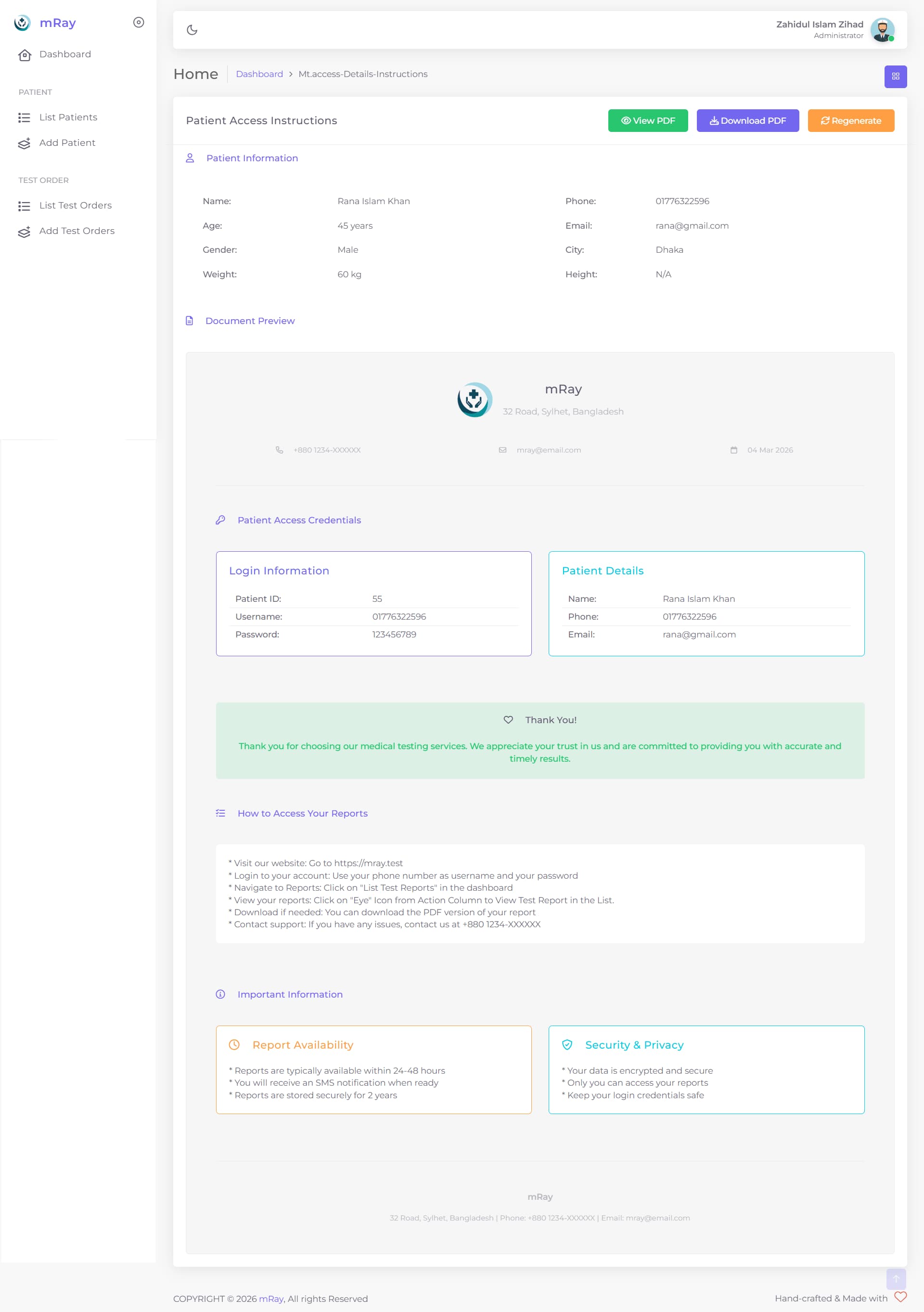Click the Regenerate button
Image resolution: width=924 pixels, height=1312 pixels.
click(850, 120)
